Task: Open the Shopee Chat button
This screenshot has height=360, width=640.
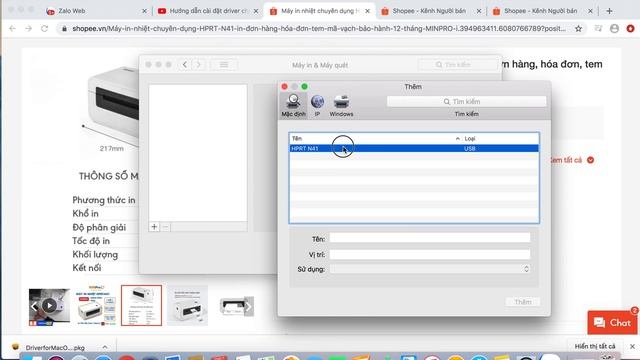Action: 612,322
